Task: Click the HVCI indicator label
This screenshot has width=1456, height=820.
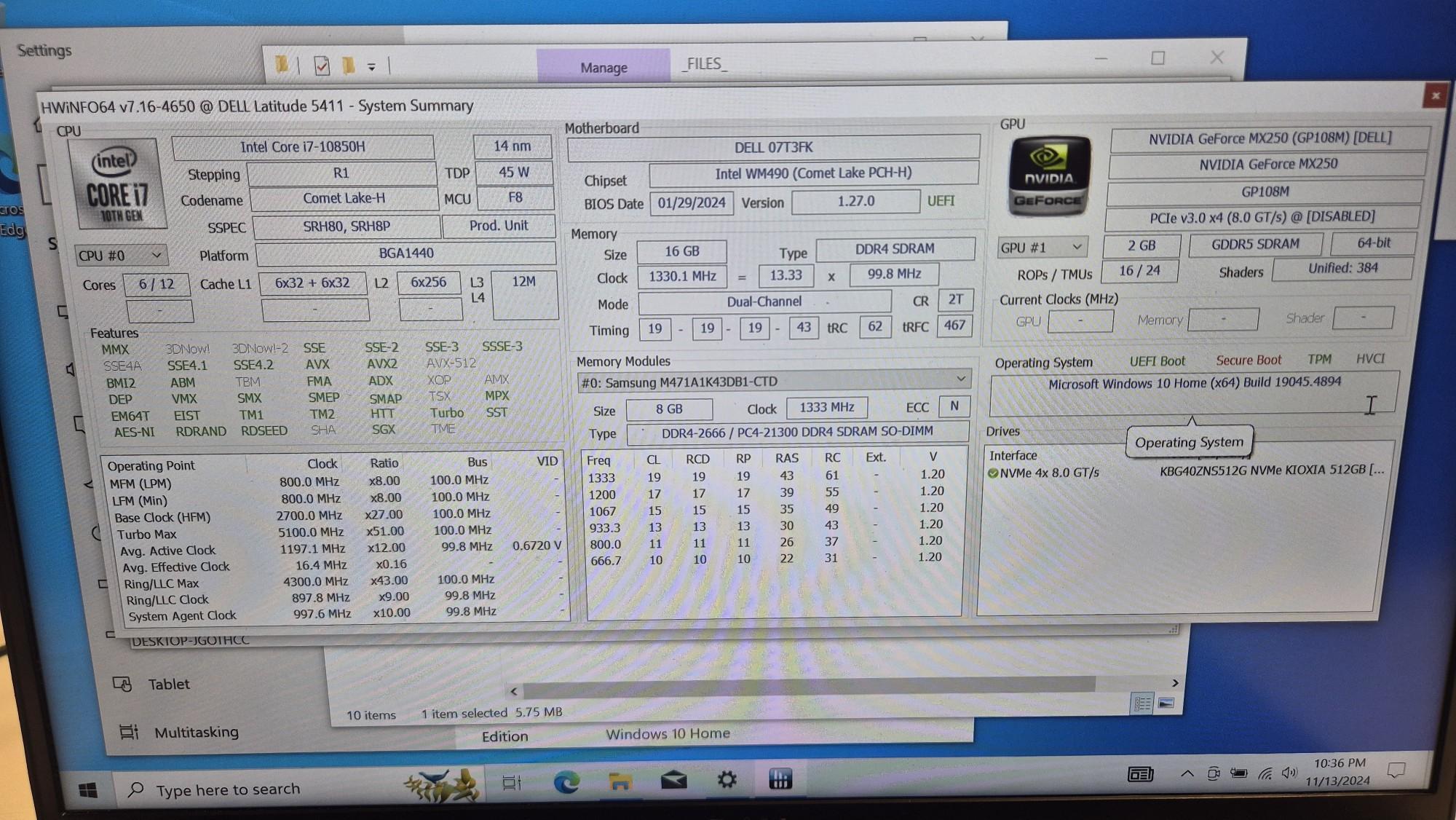Action: coord(1370,358)
